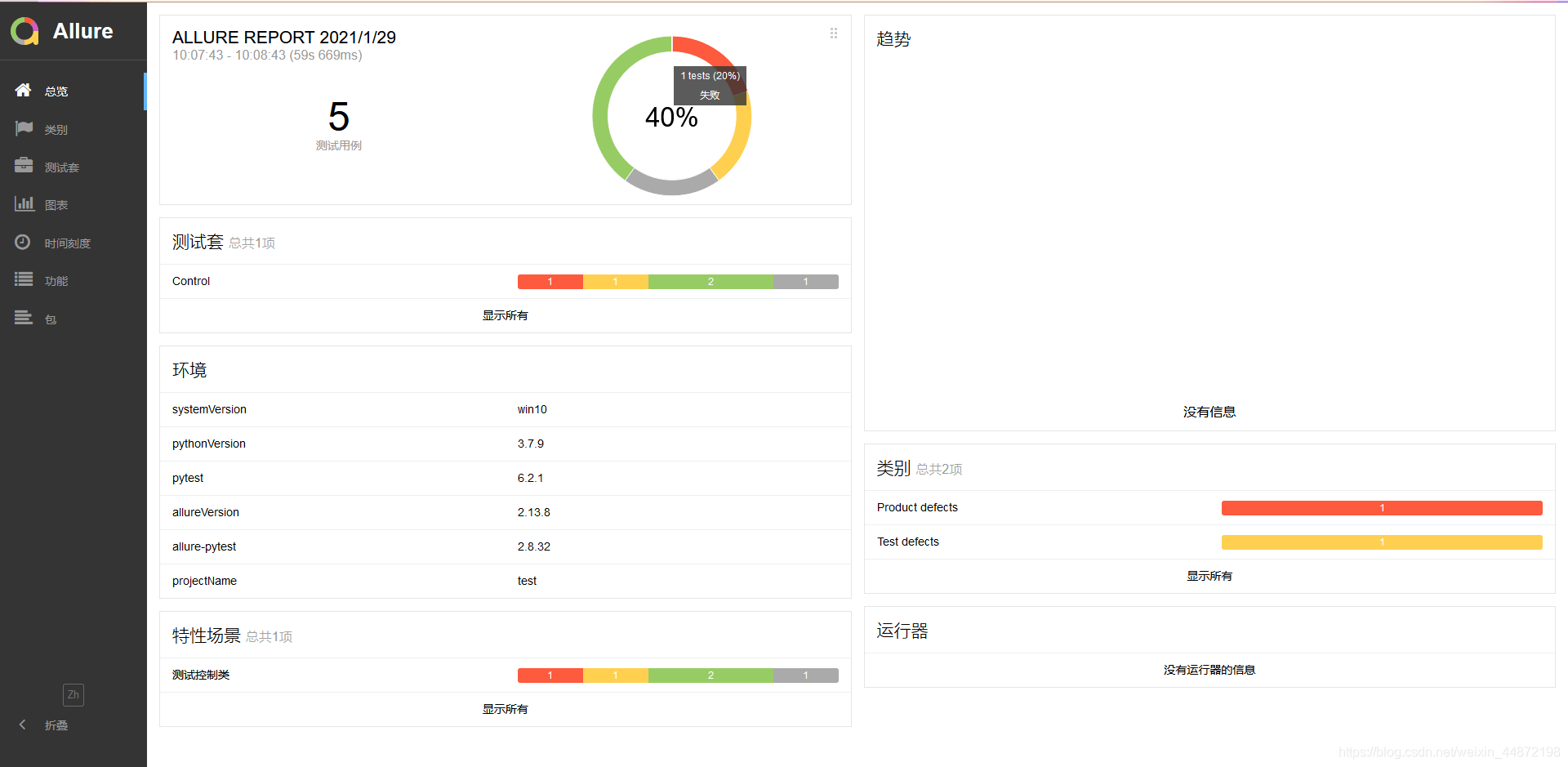This screenshot has height=767, width=1568.
Task: Click the 运行器 widget heading
Action: [902, 631]
